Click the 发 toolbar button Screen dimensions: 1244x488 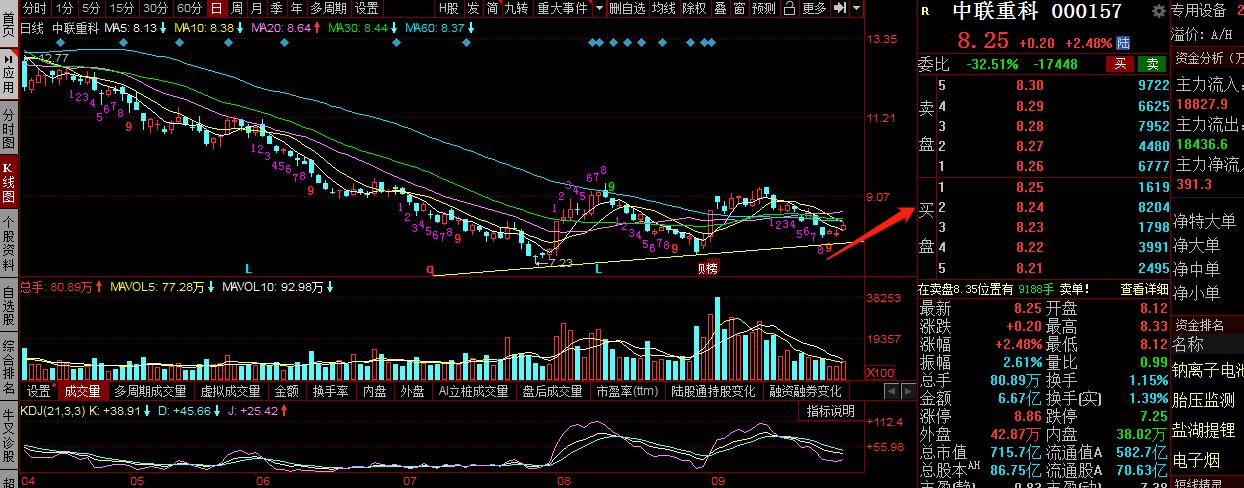click(x=473, y=9)
